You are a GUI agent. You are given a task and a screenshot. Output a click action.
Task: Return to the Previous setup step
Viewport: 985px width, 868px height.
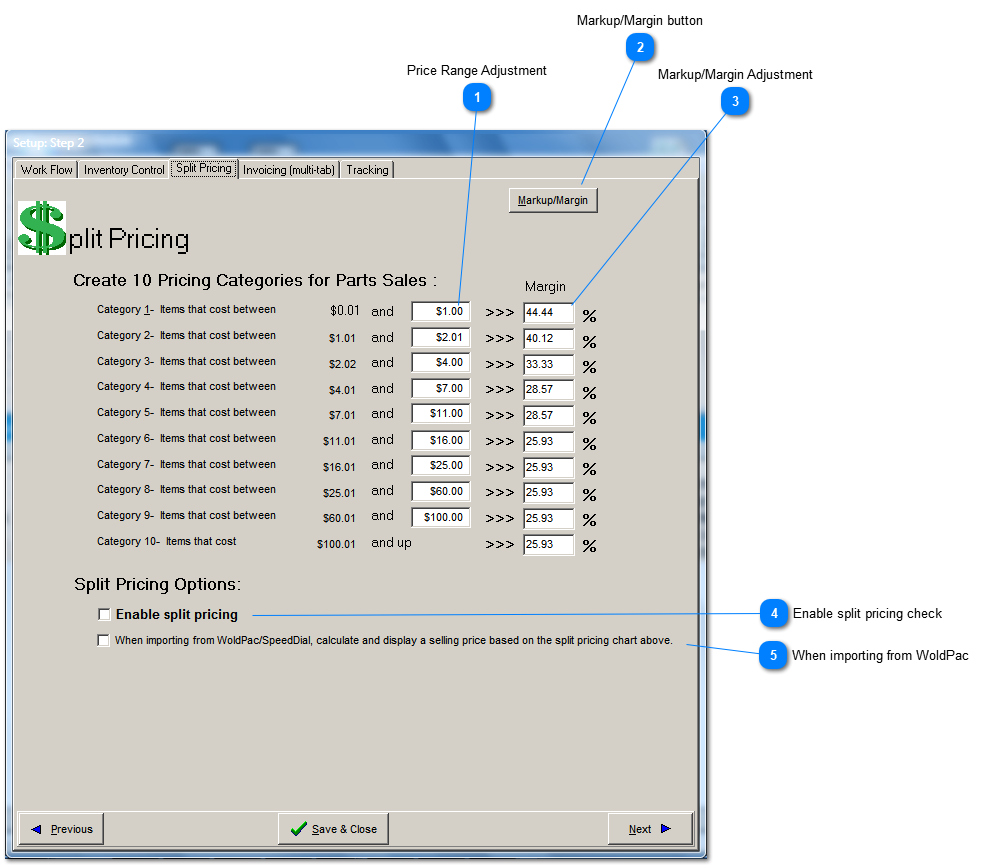click(x=61, y=829)
